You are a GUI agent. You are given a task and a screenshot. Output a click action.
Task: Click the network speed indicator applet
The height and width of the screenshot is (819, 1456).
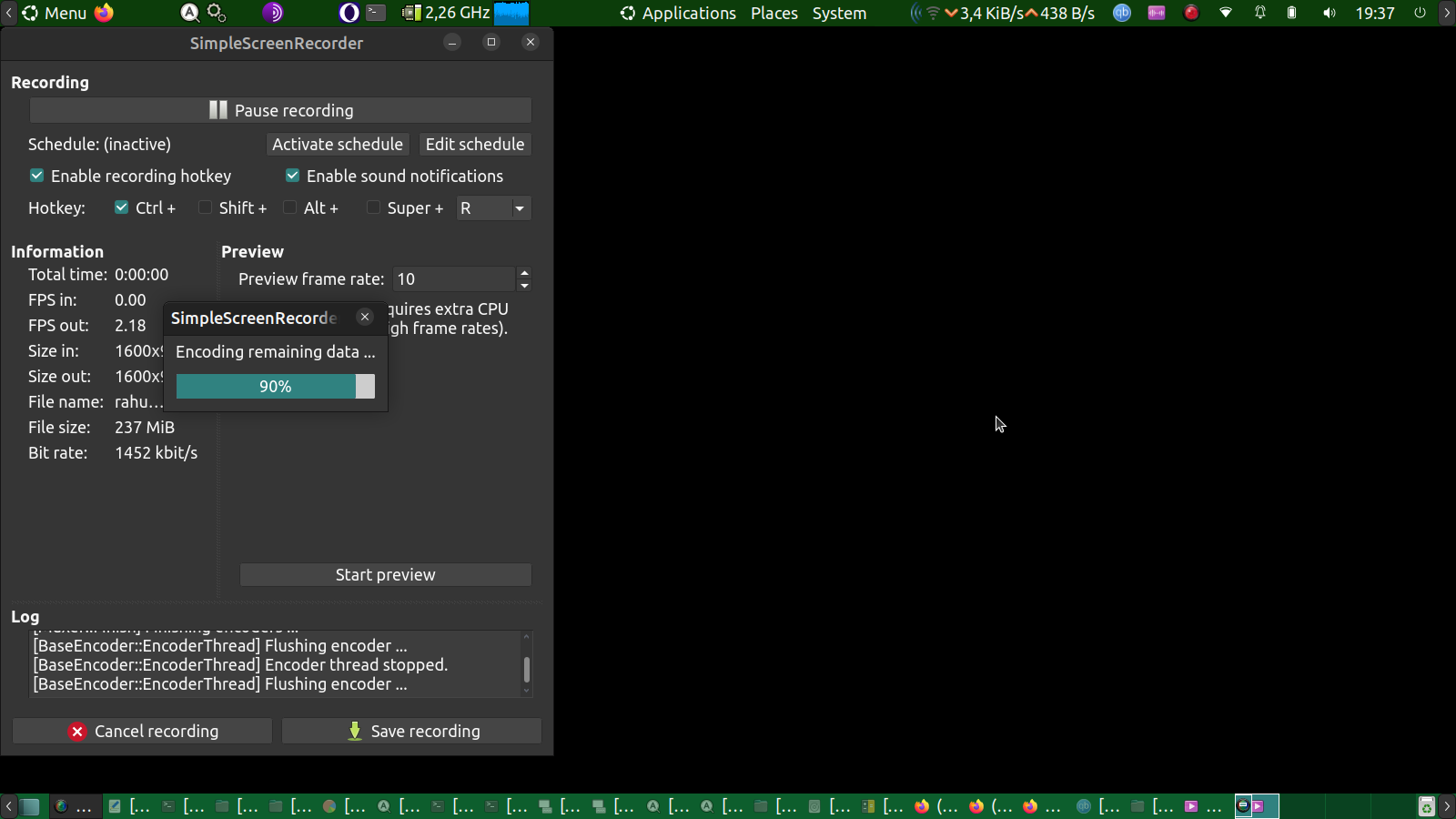[x=1003, y=13]
